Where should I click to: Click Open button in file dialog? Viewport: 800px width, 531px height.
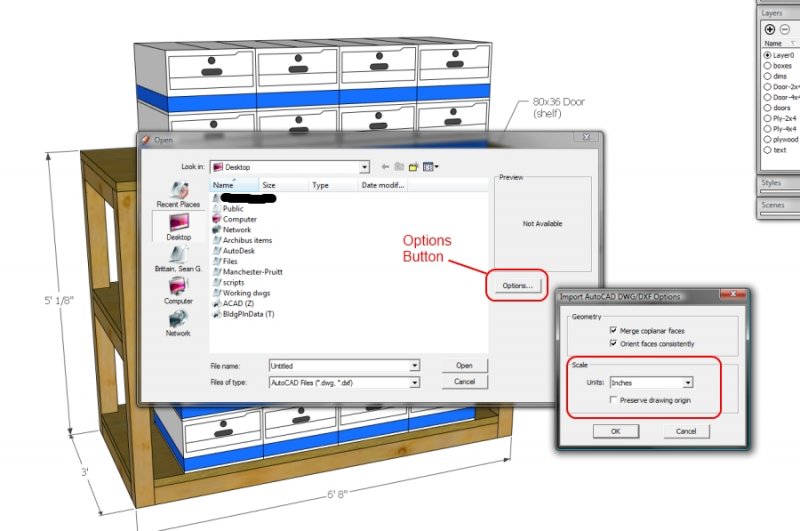[x=464, y=365]
